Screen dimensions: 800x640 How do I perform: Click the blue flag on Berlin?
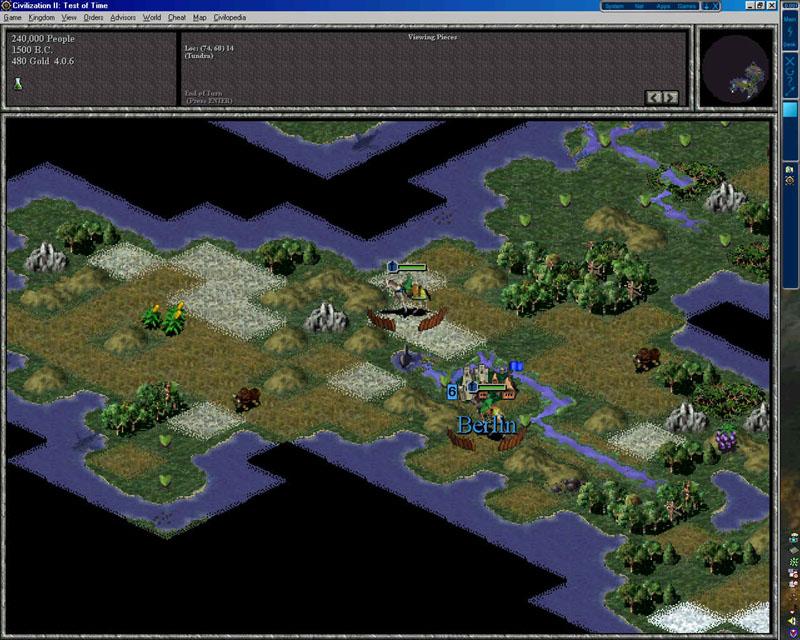pos(516,366)
